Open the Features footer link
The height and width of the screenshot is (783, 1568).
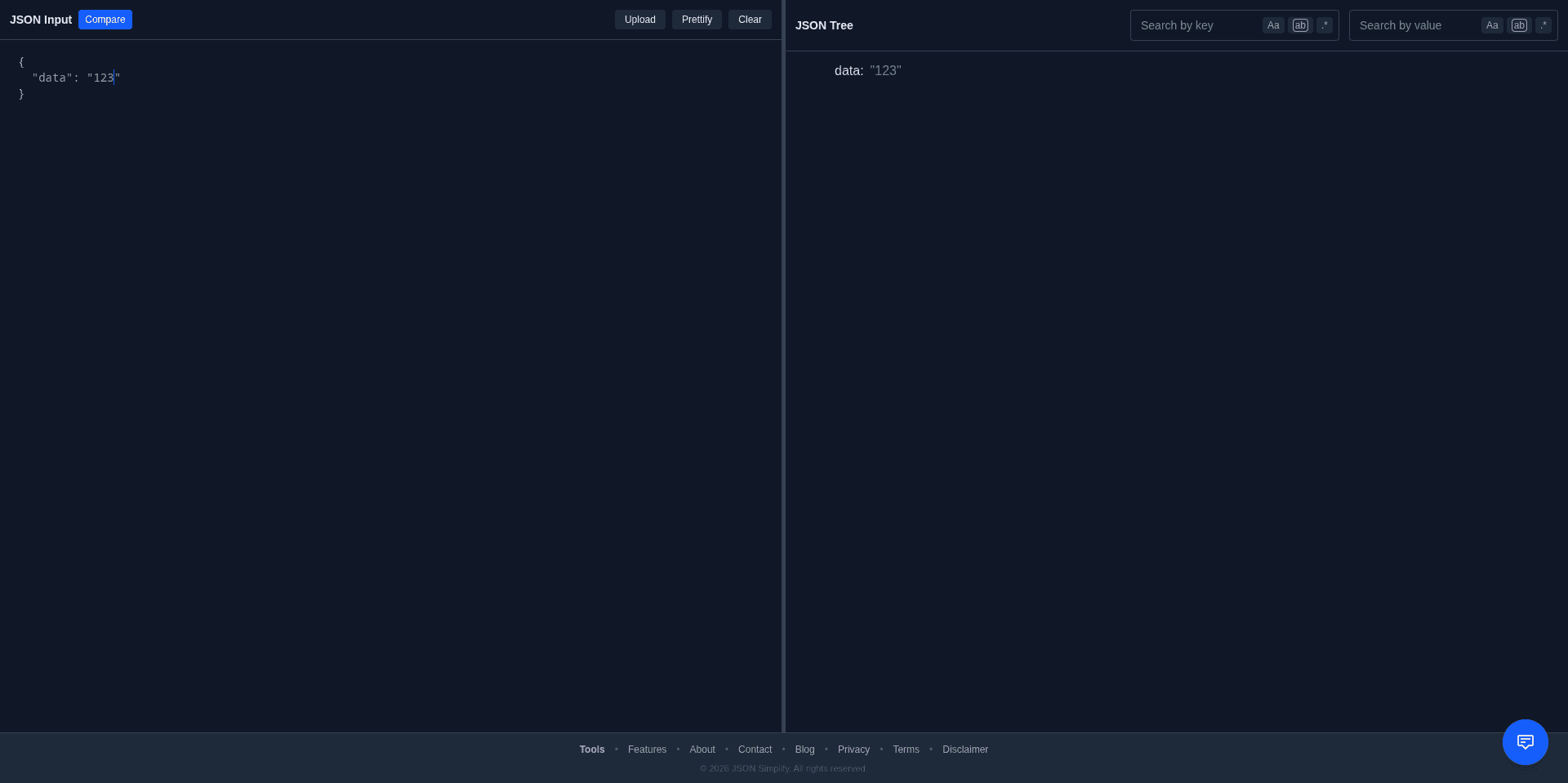(x=647, y=750)
